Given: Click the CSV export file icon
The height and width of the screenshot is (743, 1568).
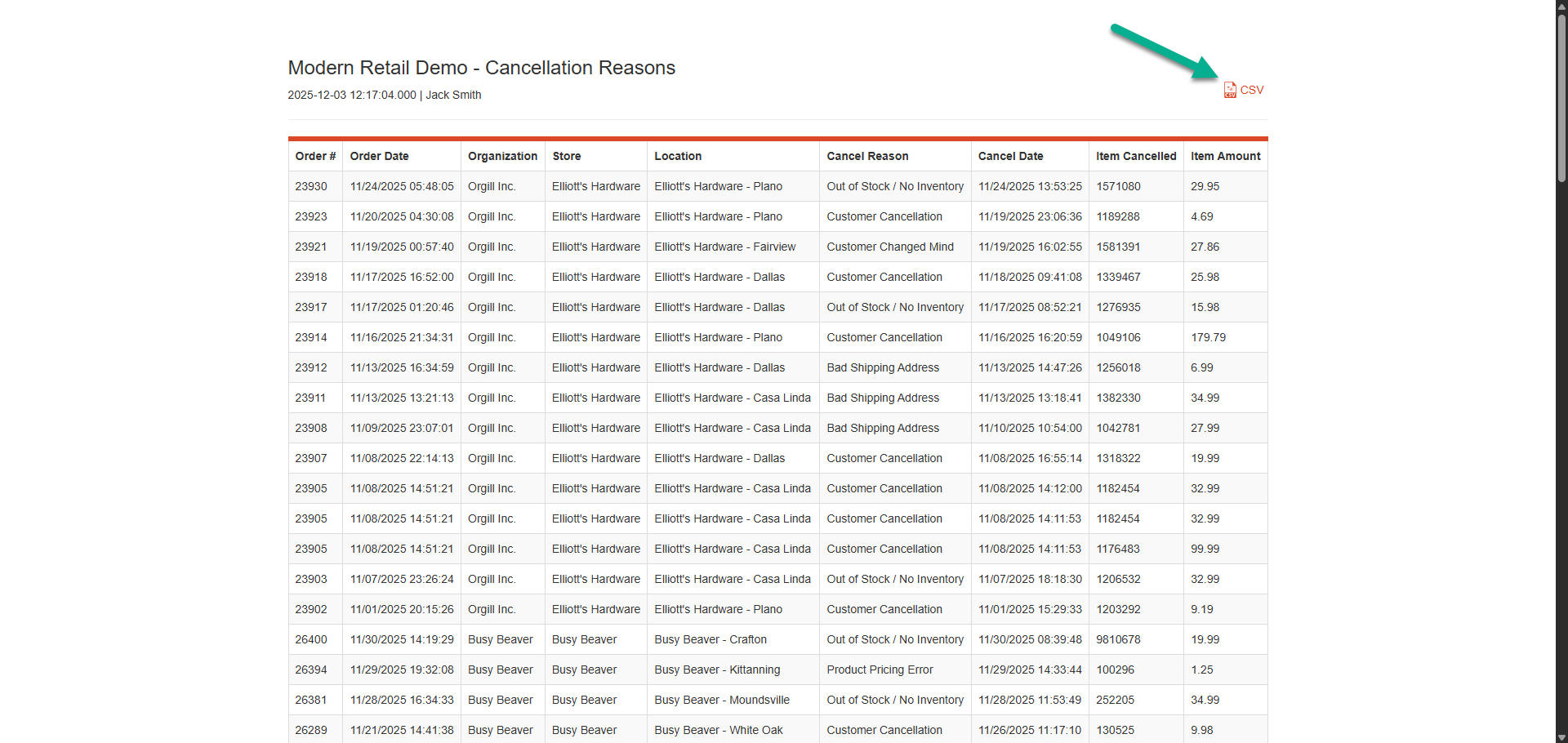Looking at the screenshot, I should click(x=1230, y=90).
